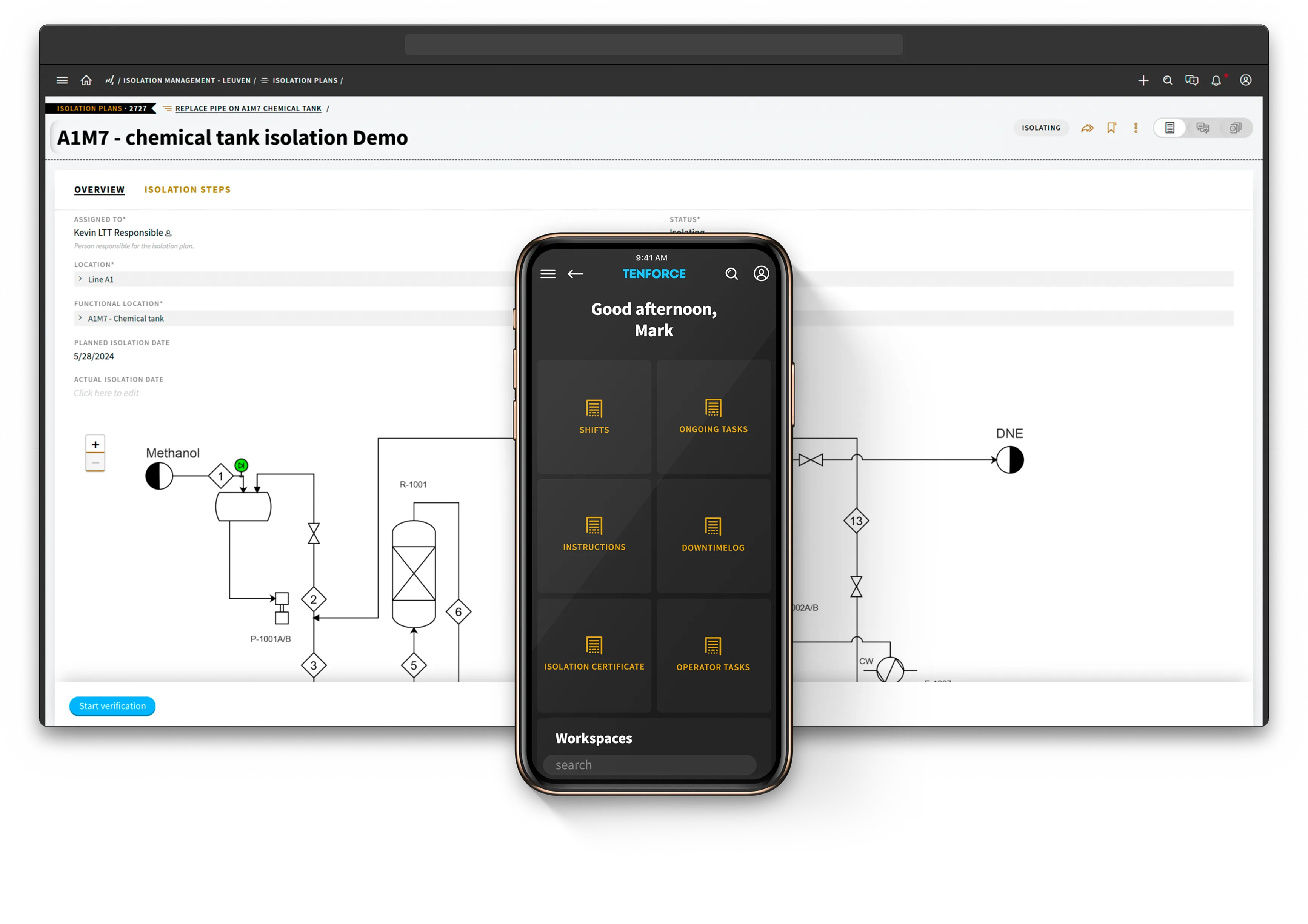Click the share arrow icon near ISOLATING
This screenshot has width=1308, height=924.
(x=1087, y=128)
